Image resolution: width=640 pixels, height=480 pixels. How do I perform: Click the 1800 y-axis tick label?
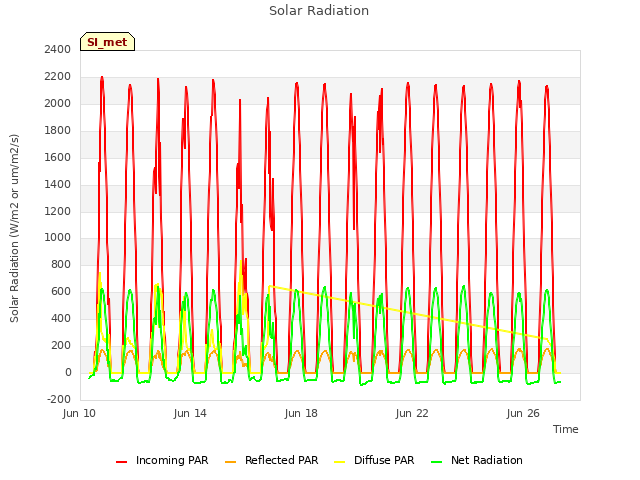(58, 130)
